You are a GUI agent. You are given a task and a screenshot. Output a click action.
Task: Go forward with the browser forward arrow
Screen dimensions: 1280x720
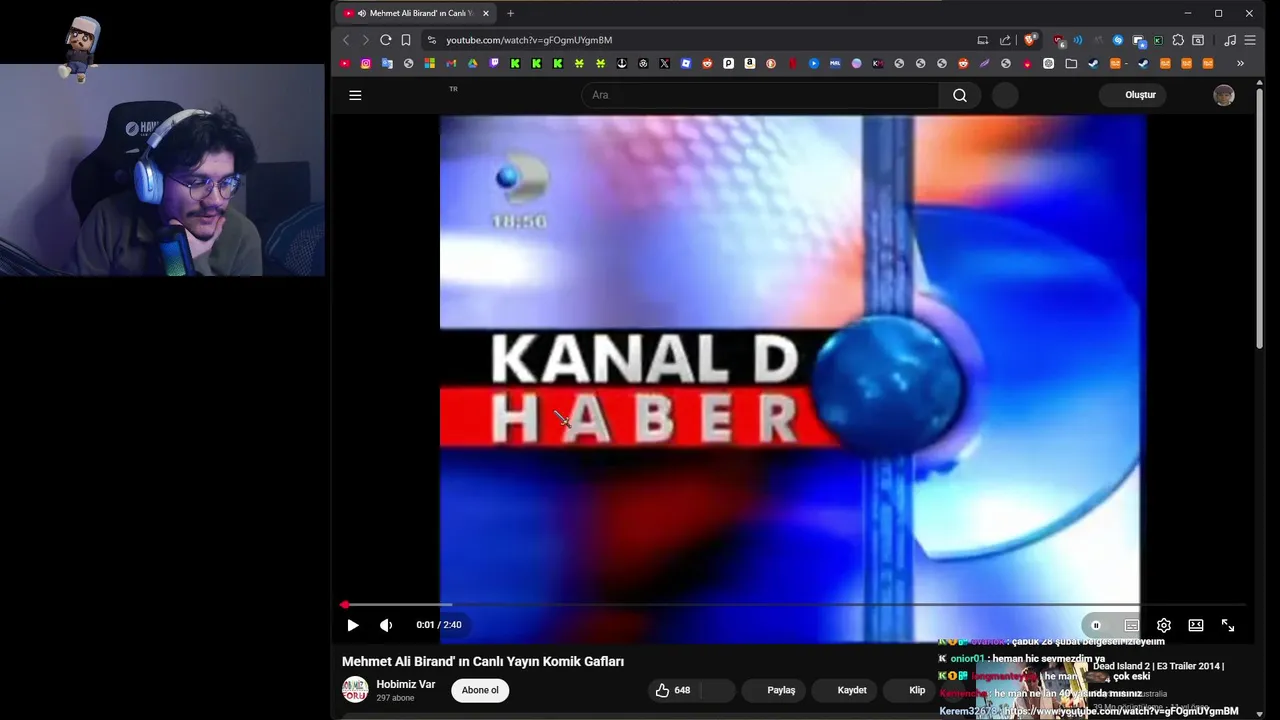tap(365, 40)
